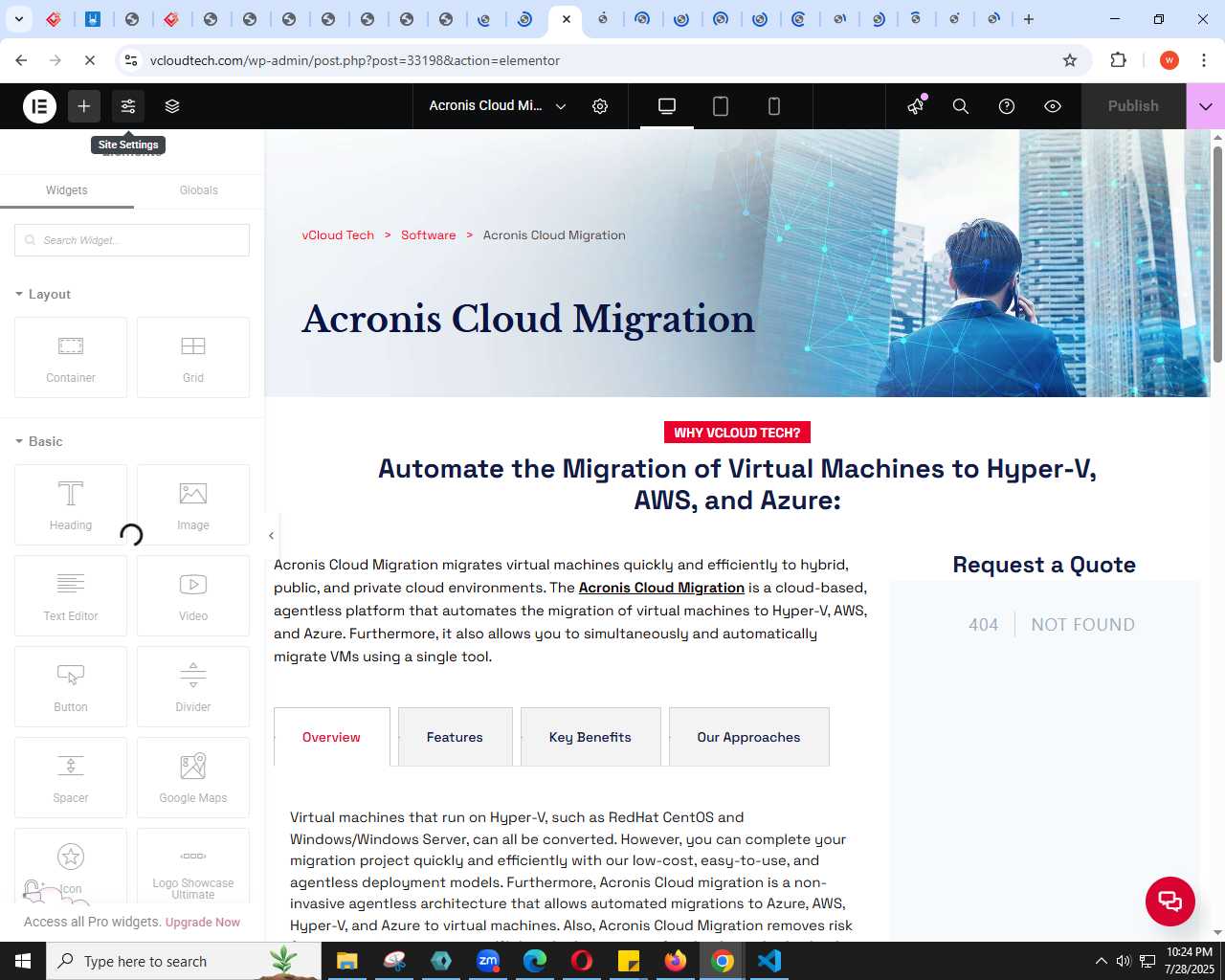Open Visual Studio Code from taskbar
This screenshot has width=1225, height=980.
769,961
